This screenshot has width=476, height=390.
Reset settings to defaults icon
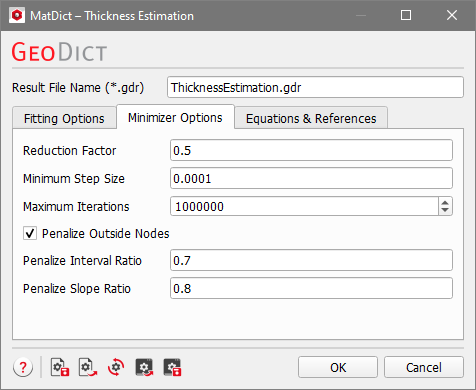[x=116, y=367]
